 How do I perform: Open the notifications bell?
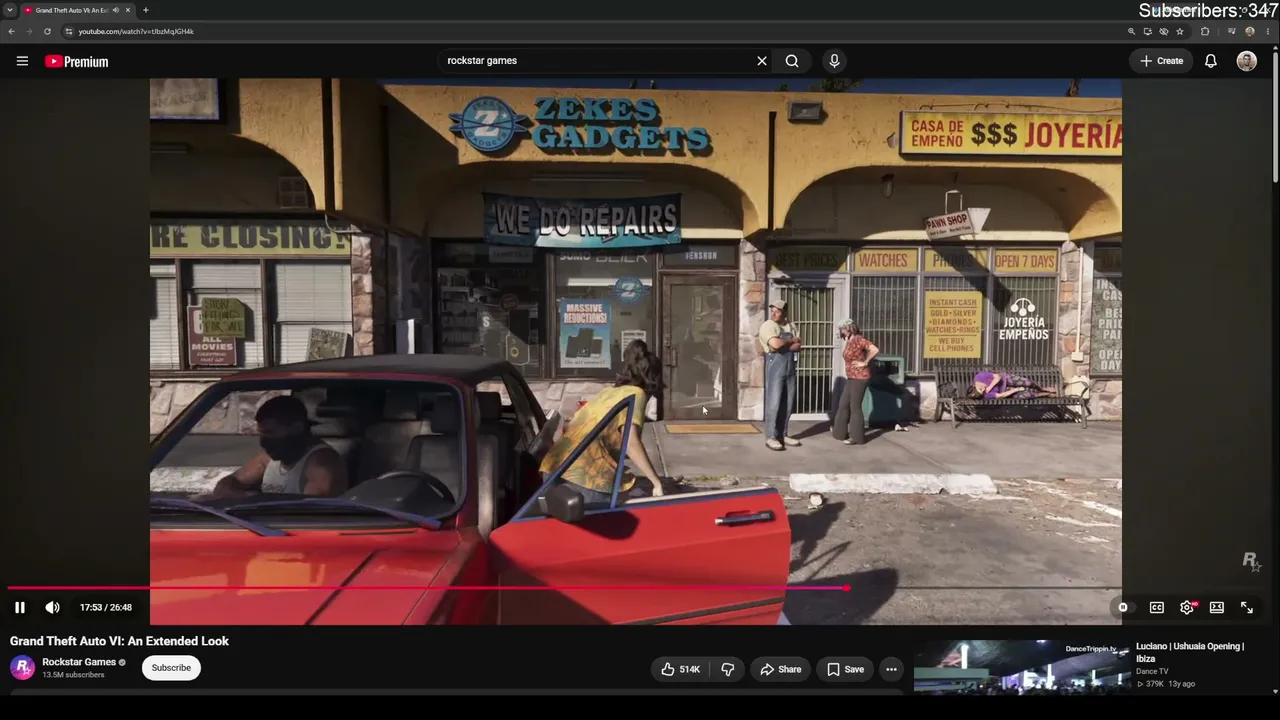(1210, 61)
